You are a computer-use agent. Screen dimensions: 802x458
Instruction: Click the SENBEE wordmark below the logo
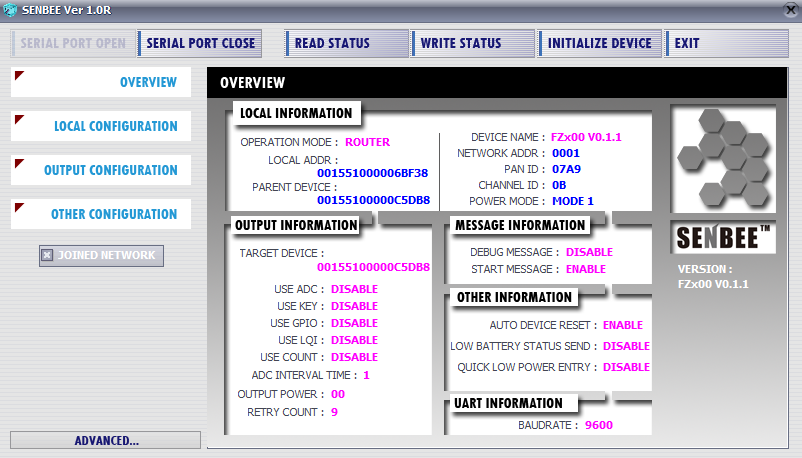click(723, 237)
